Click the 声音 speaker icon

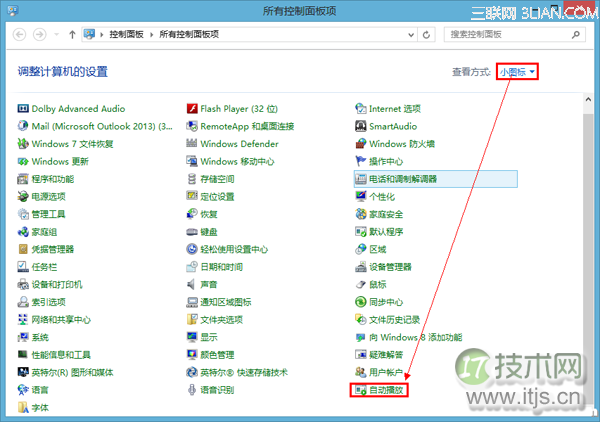click(x=191, y=284)
